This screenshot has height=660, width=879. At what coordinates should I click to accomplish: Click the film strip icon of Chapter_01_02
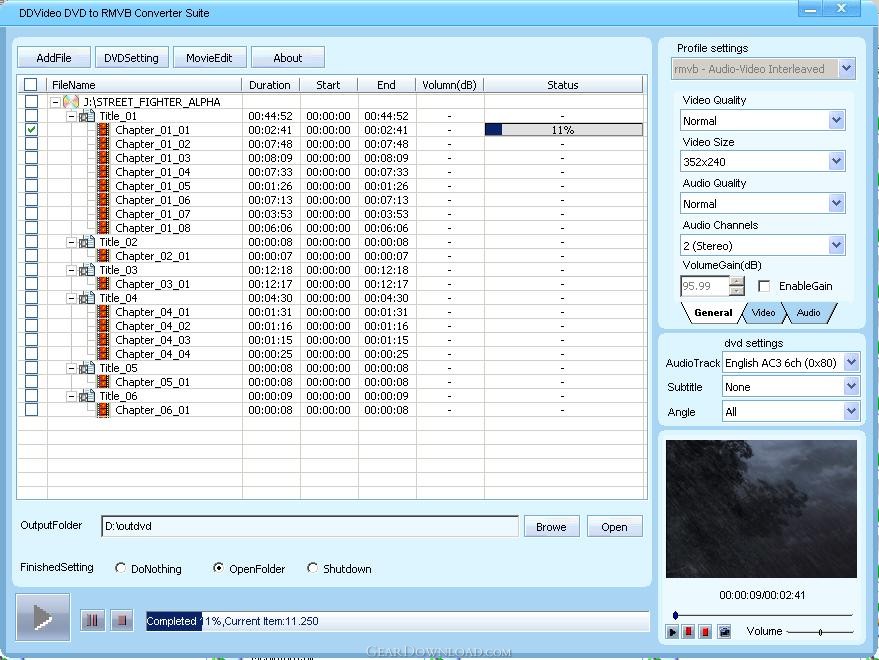[x=103, y=144]
